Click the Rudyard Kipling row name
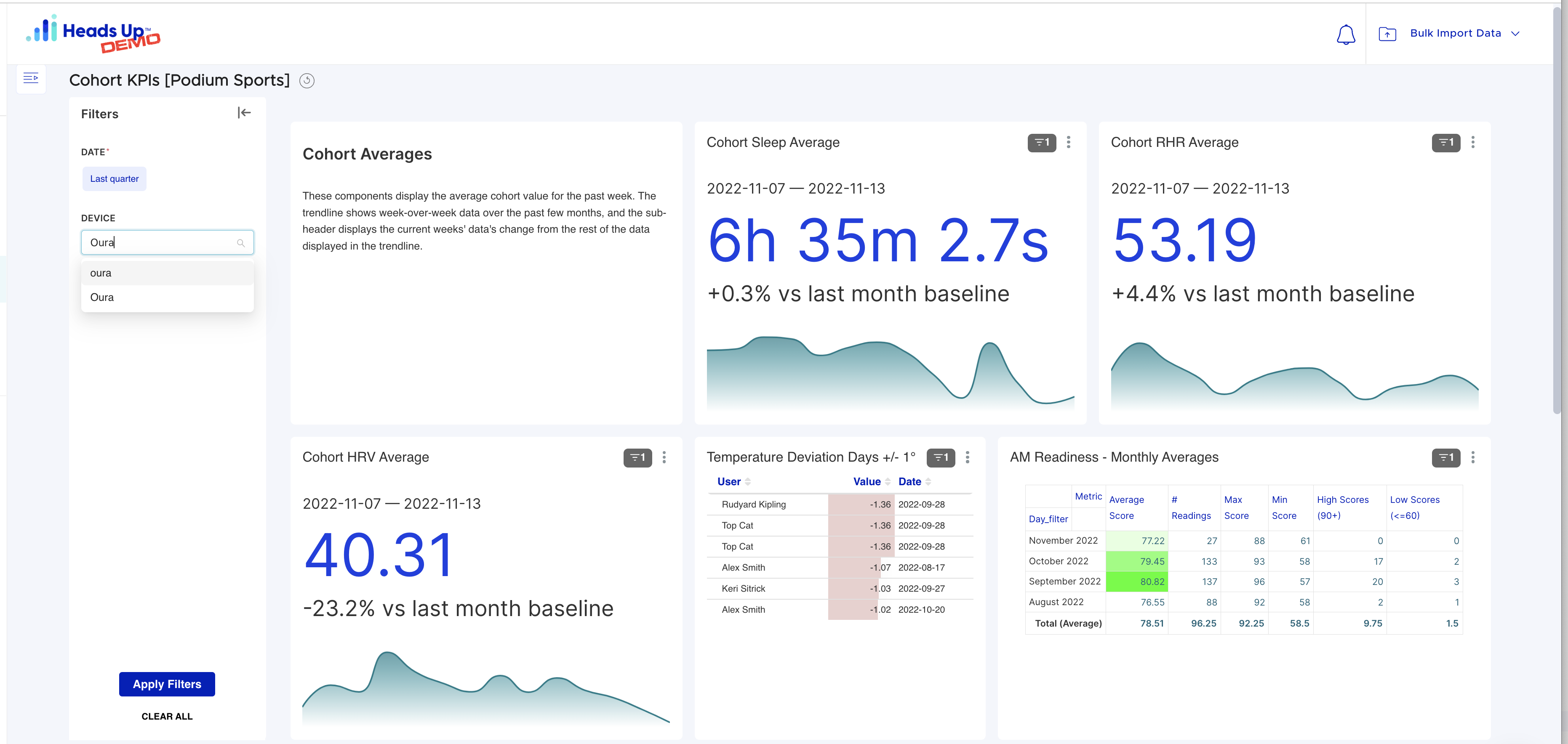 tap(754, 504)
